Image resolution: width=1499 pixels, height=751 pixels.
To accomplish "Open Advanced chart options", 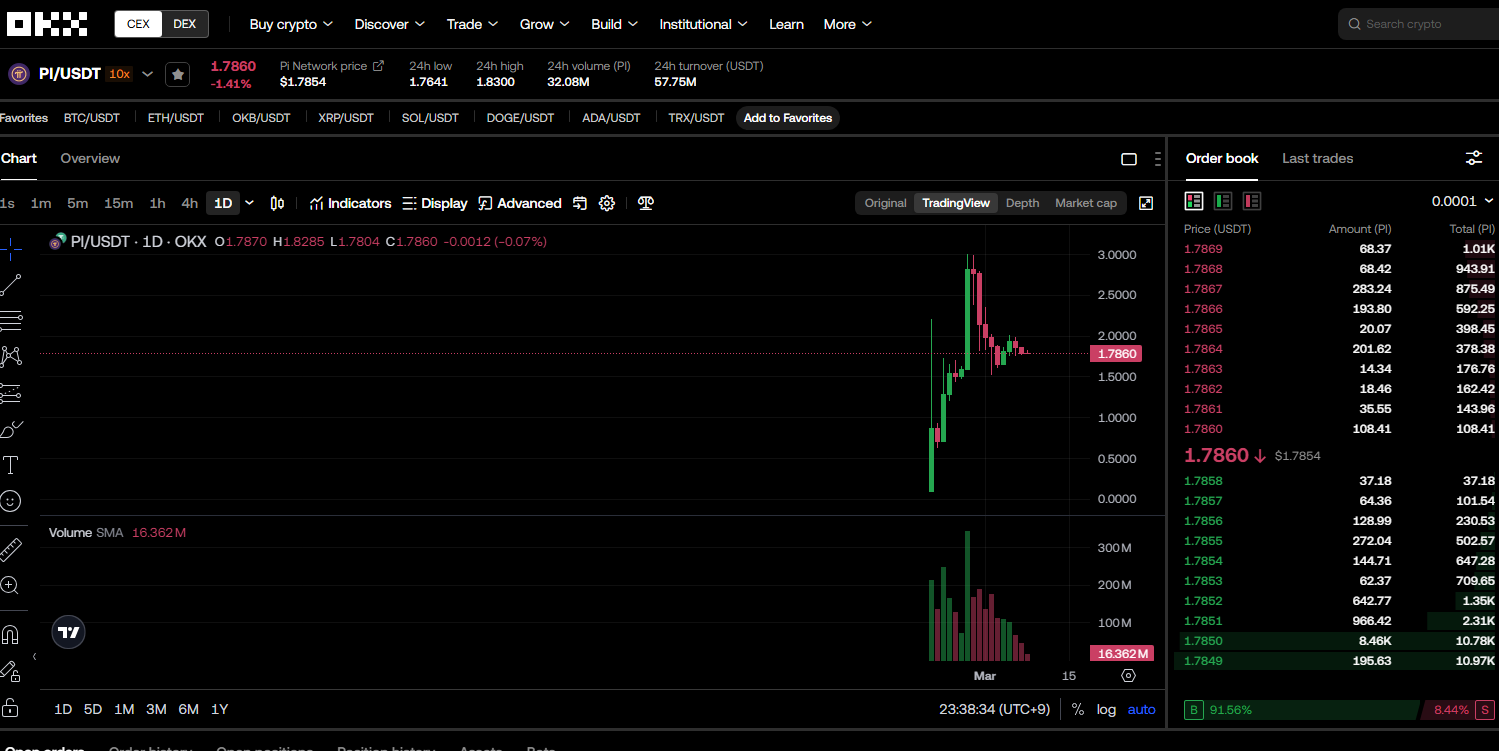I will click(520, 203).
